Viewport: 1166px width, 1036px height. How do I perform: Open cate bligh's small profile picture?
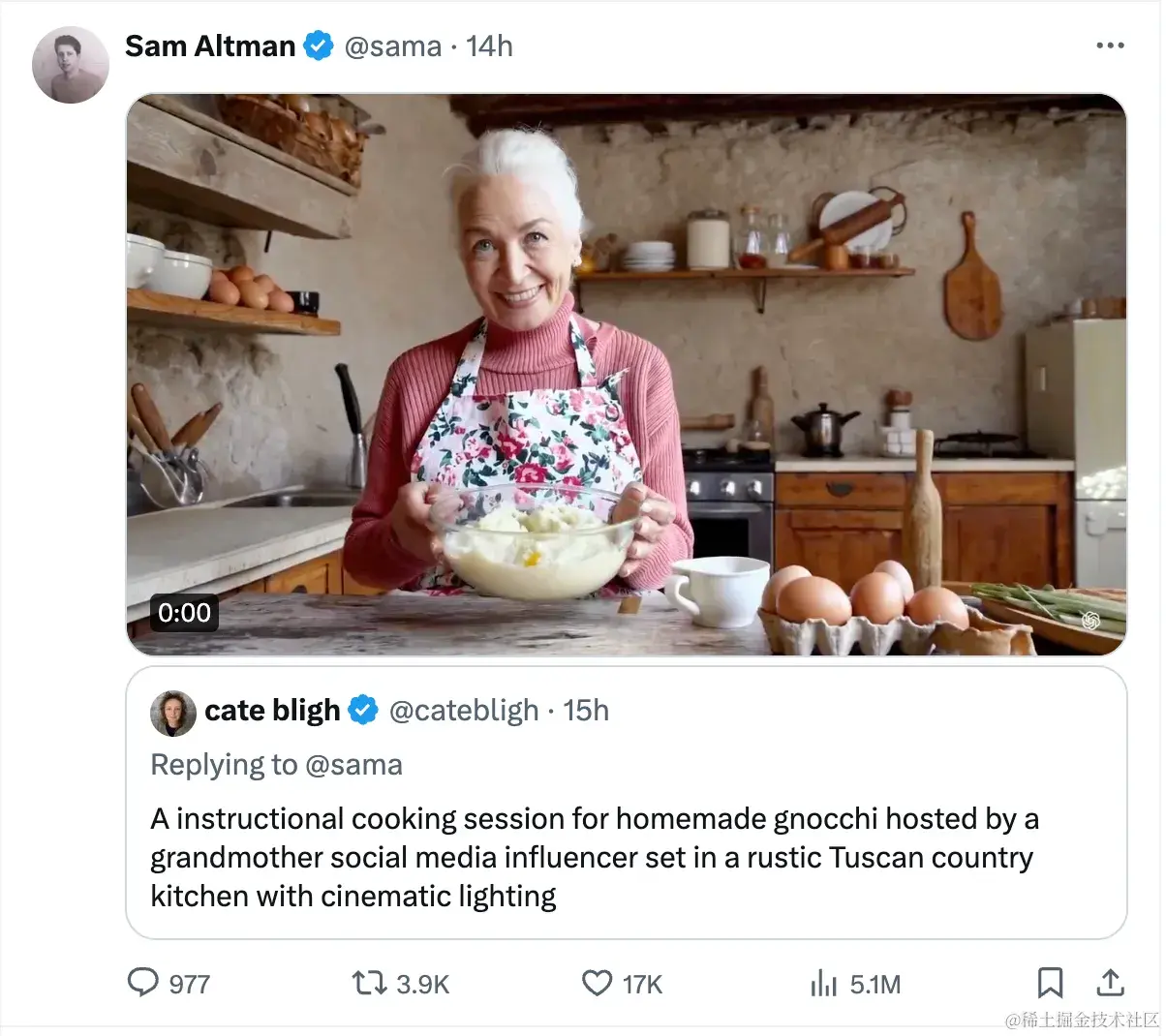click(173, 714)
